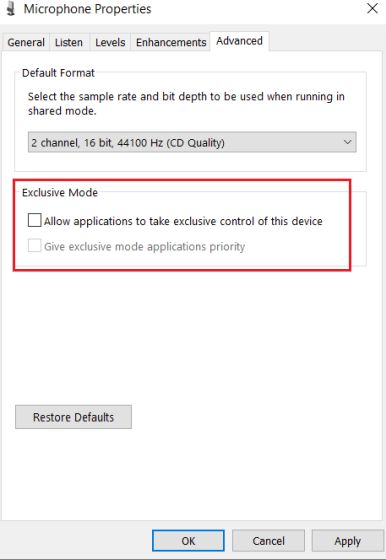Screen dimensions: 386x560
Task: Click the Restore Defaults button
Action: click(73, 417)
